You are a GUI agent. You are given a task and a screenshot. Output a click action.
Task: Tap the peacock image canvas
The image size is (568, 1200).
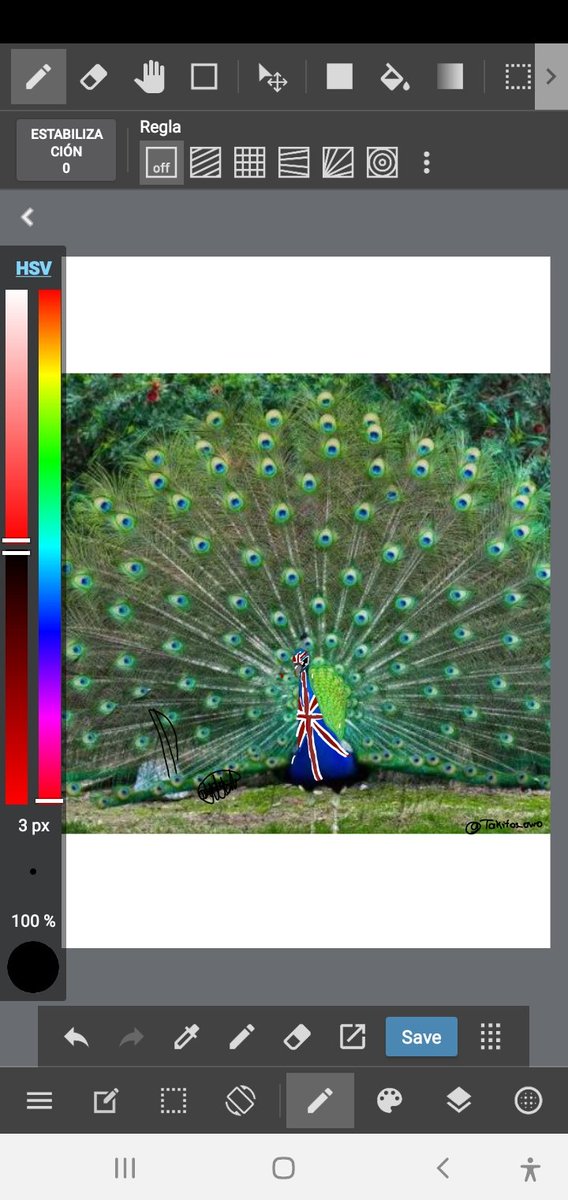307,603
